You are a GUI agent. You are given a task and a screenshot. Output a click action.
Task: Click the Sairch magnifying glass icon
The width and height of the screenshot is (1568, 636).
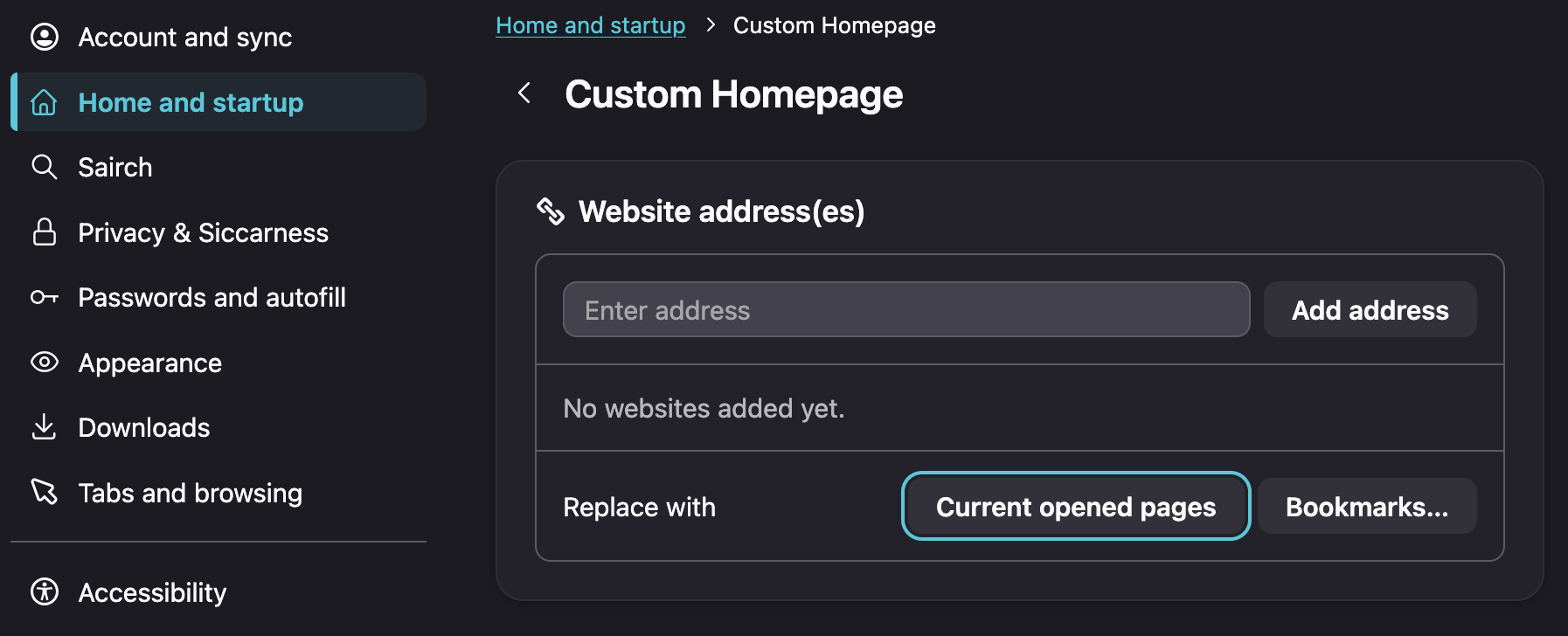pos(45,167)
